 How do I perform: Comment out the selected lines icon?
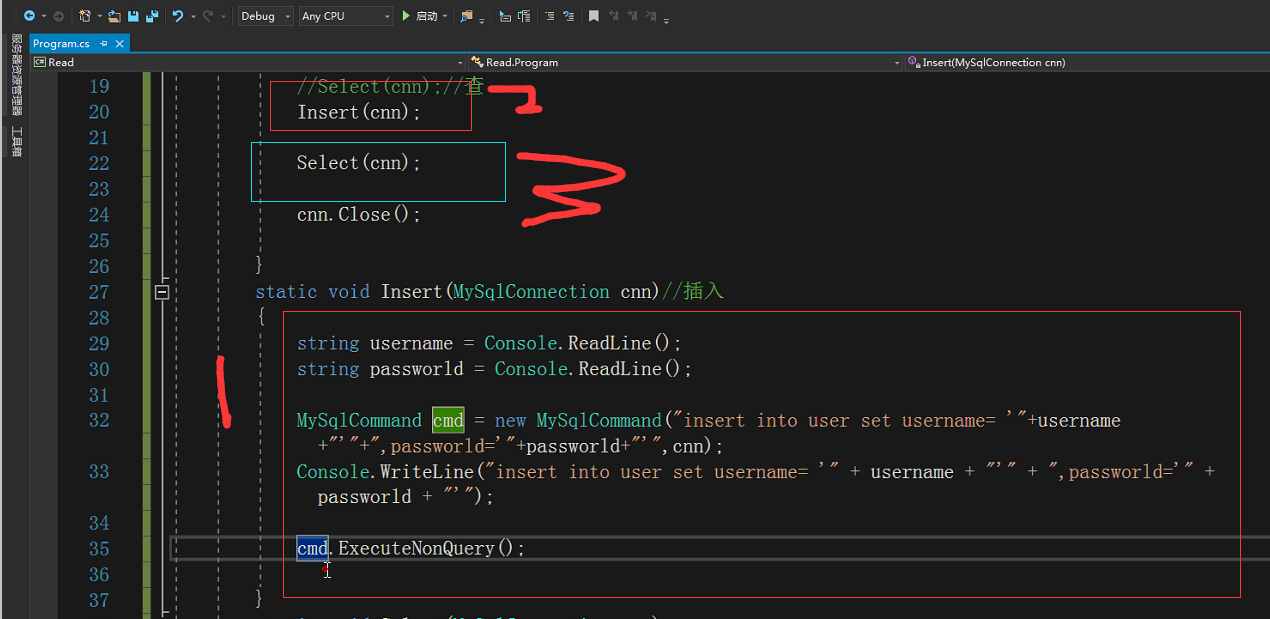(550, 16)
